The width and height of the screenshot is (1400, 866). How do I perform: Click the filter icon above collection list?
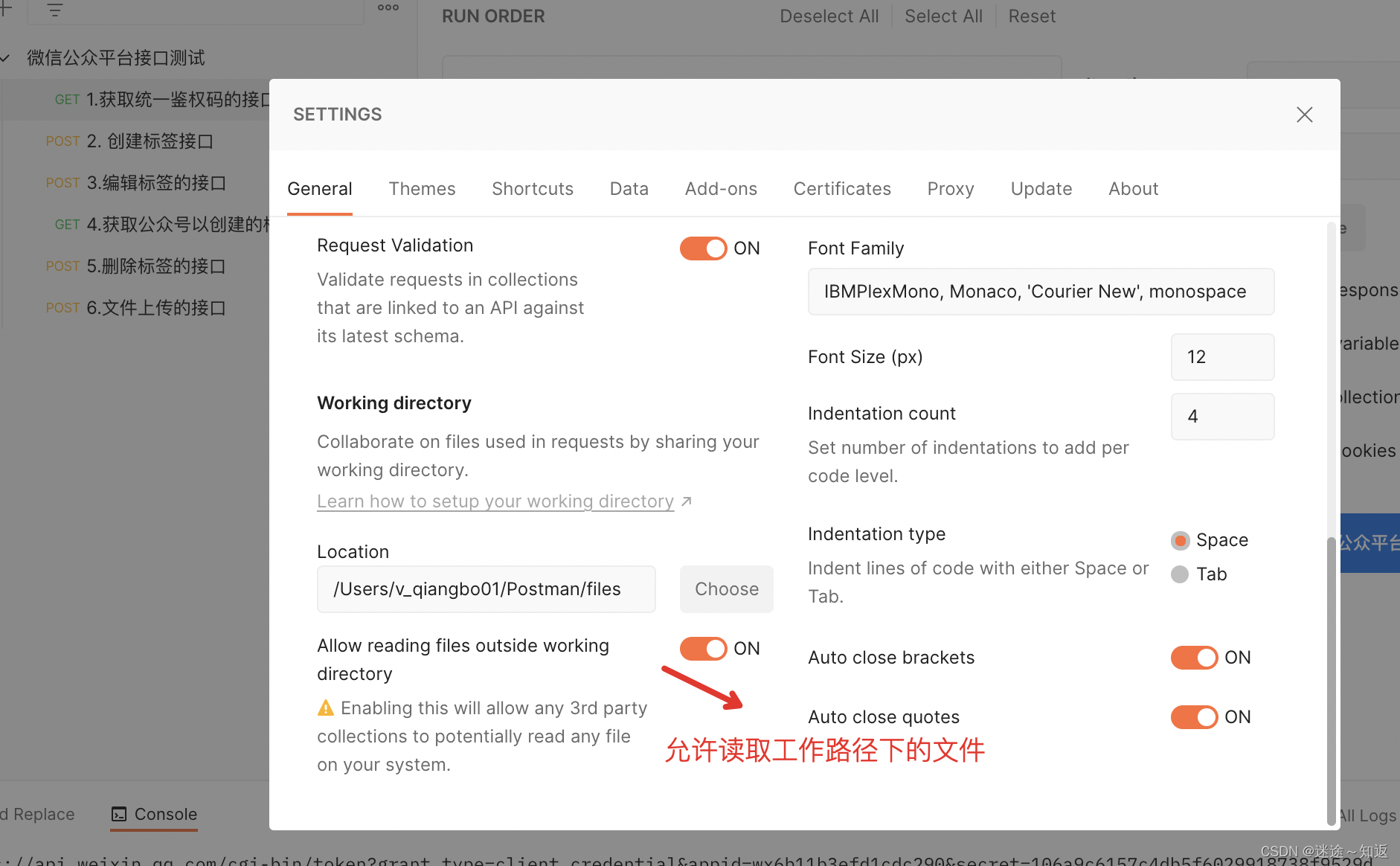point(55,10)
